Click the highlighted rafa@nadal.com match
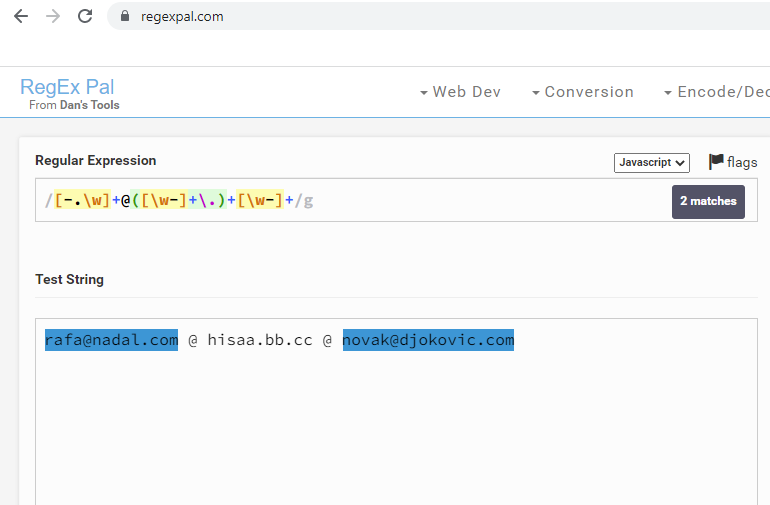 click(111, 340)
